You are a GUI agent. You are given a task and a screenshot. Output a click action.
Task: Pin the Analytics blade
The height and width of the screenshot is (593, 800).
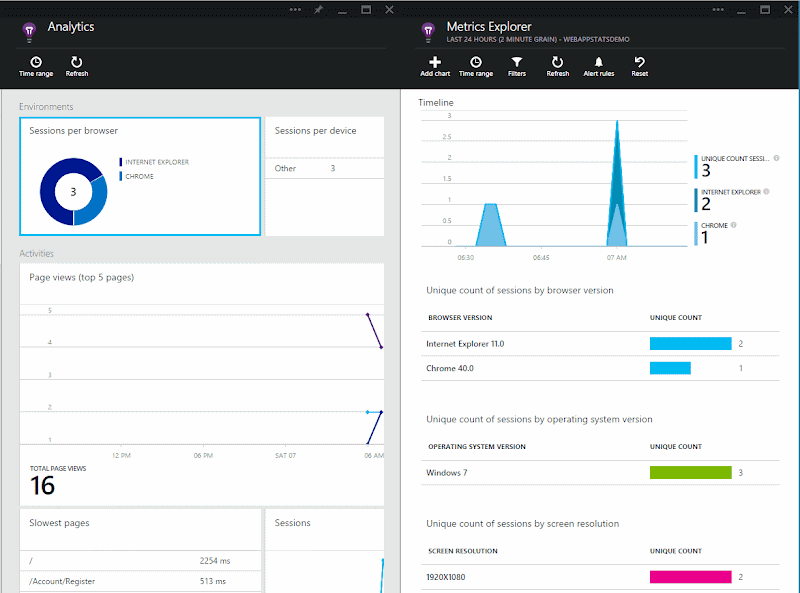point(319,9)
